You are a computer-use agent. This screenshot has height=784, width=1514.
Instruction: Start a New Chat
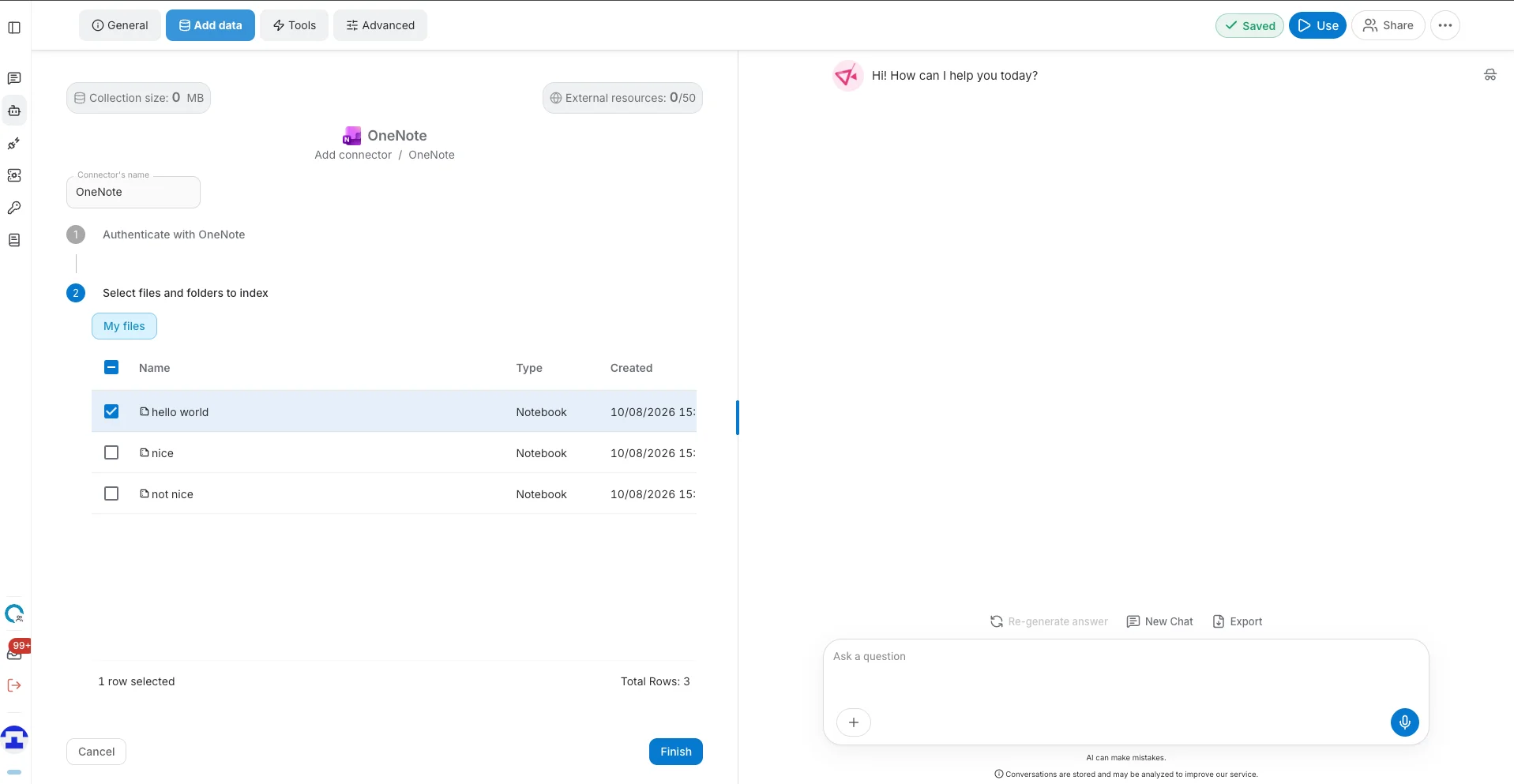[x=1160, y=621]
